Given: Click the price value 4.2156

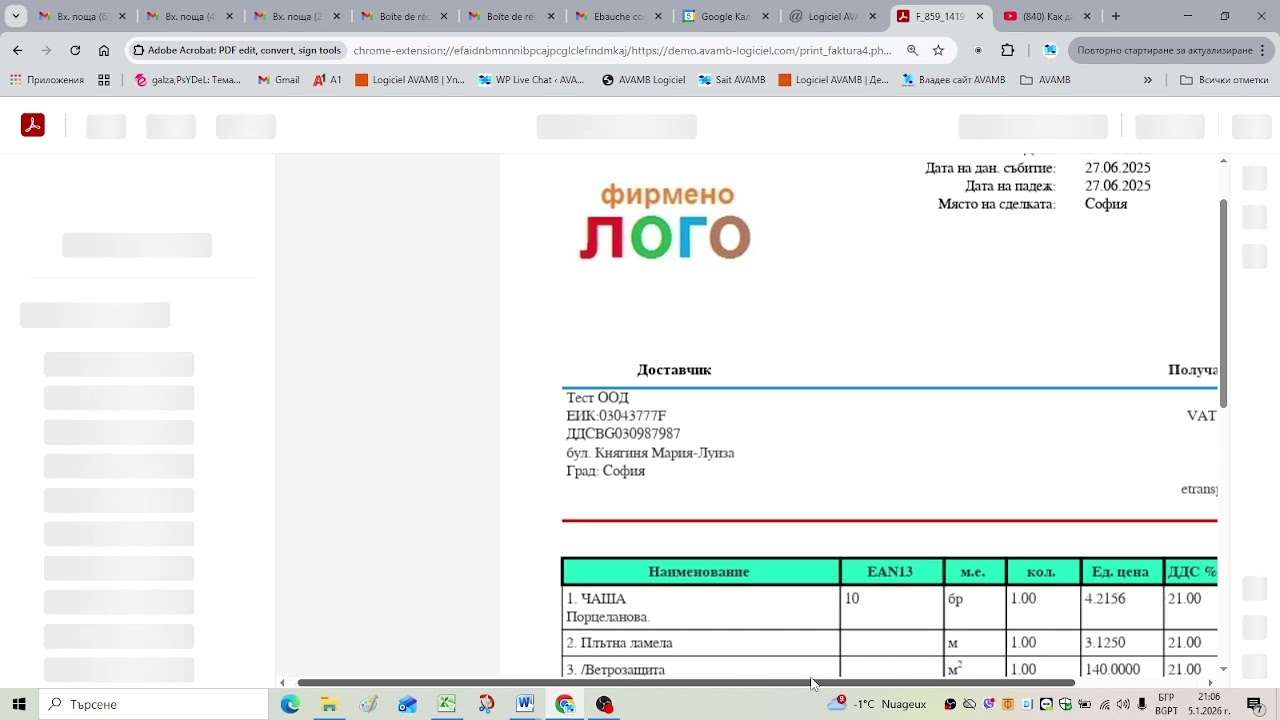Looking at the screenshot, I should coord(1105,599).
